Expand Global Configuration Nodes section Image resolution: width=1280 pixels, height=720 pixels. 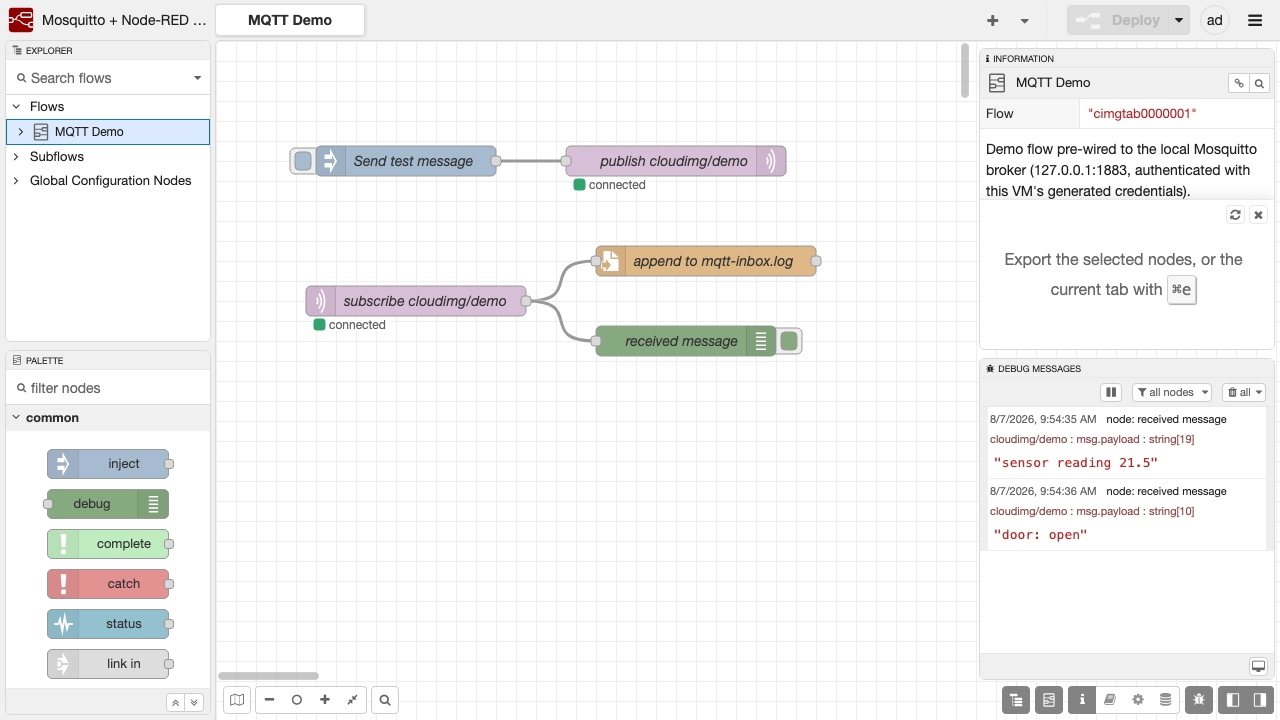(16, 181)
